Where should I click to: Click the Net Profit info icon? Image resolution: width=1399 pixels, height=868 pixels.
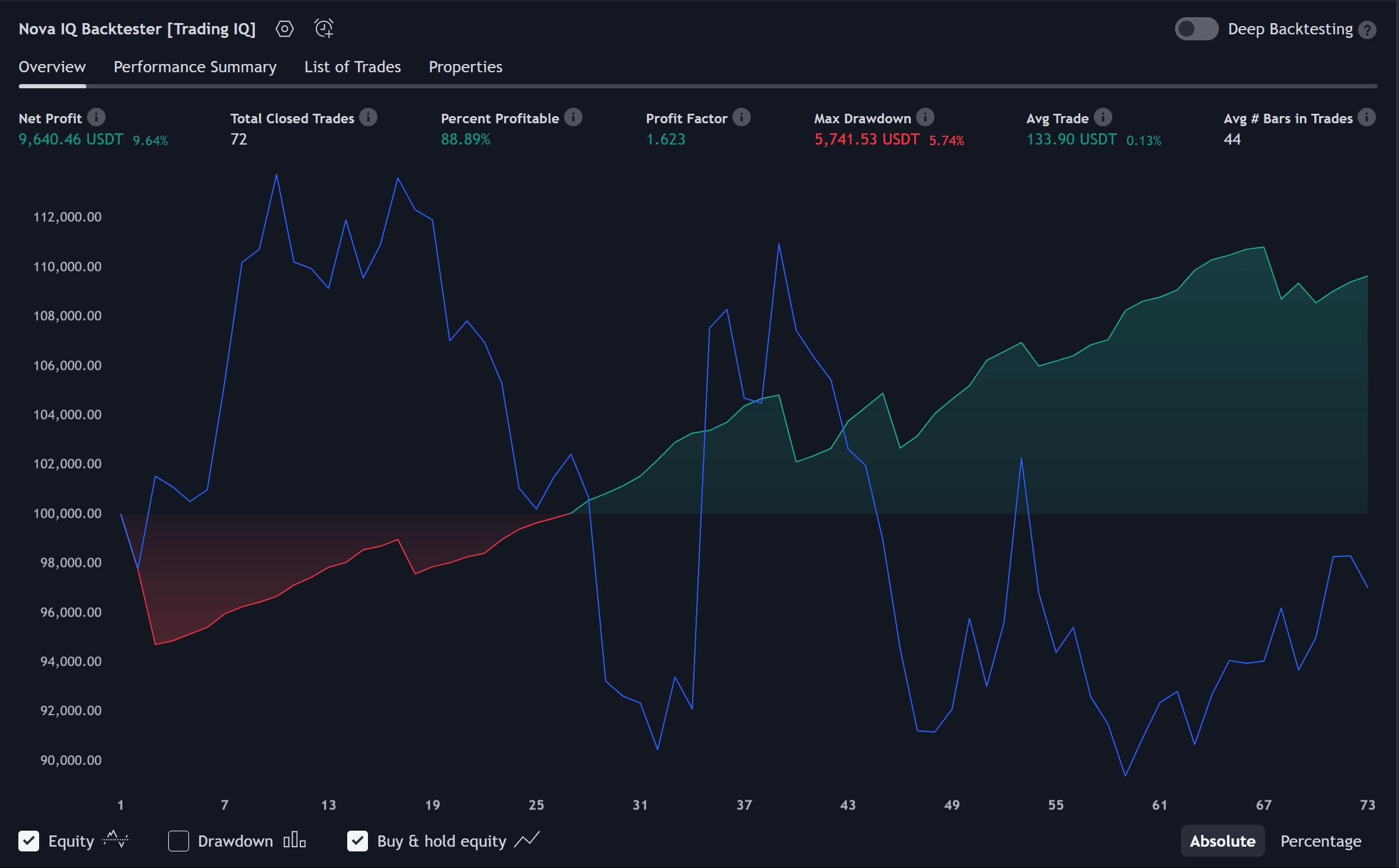click(x=97, y=117)
